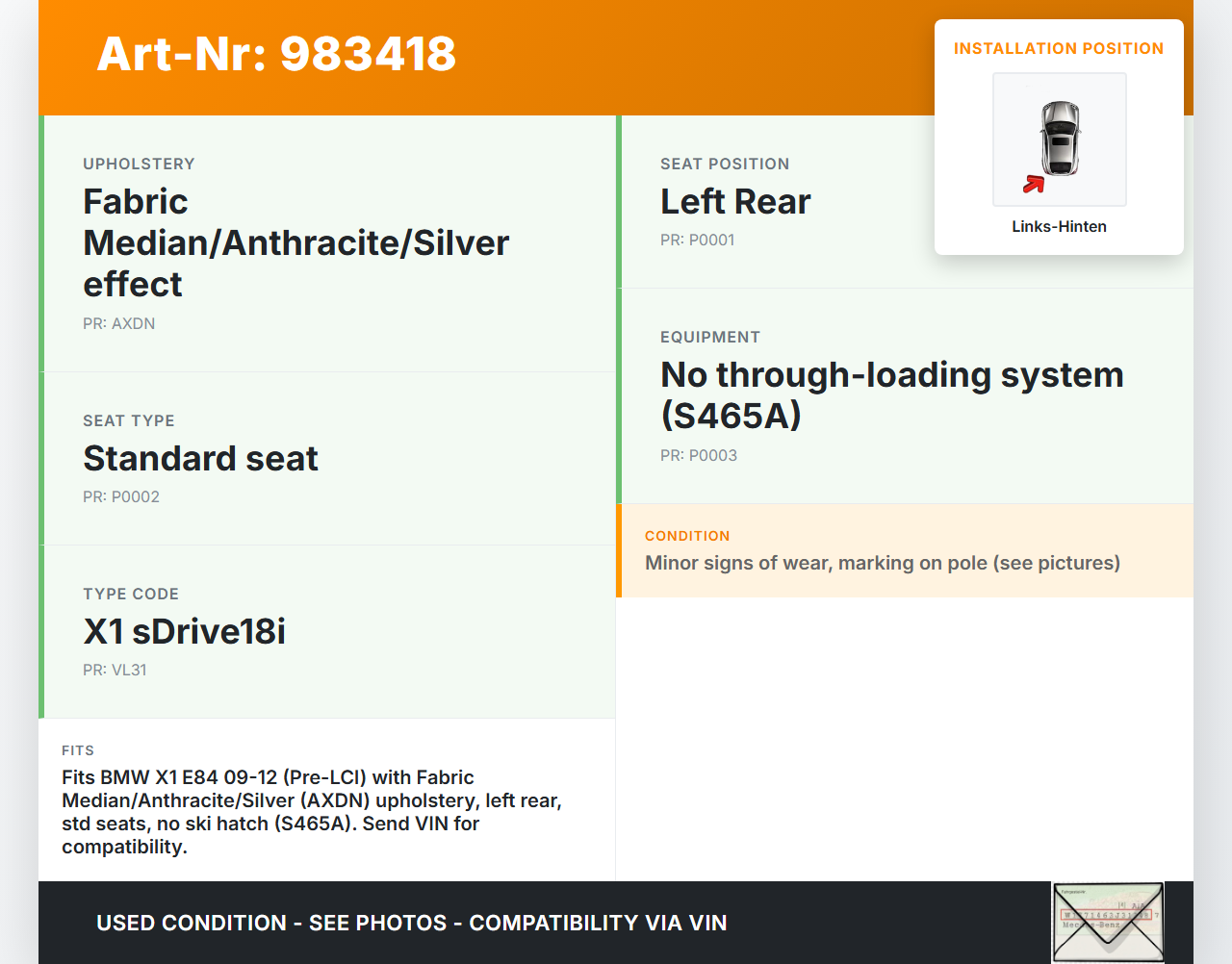Image resolution: width=1232 pixels, height=964 pixels.
Task: Click the orange CONDITION label
Action: click(687, 536)
